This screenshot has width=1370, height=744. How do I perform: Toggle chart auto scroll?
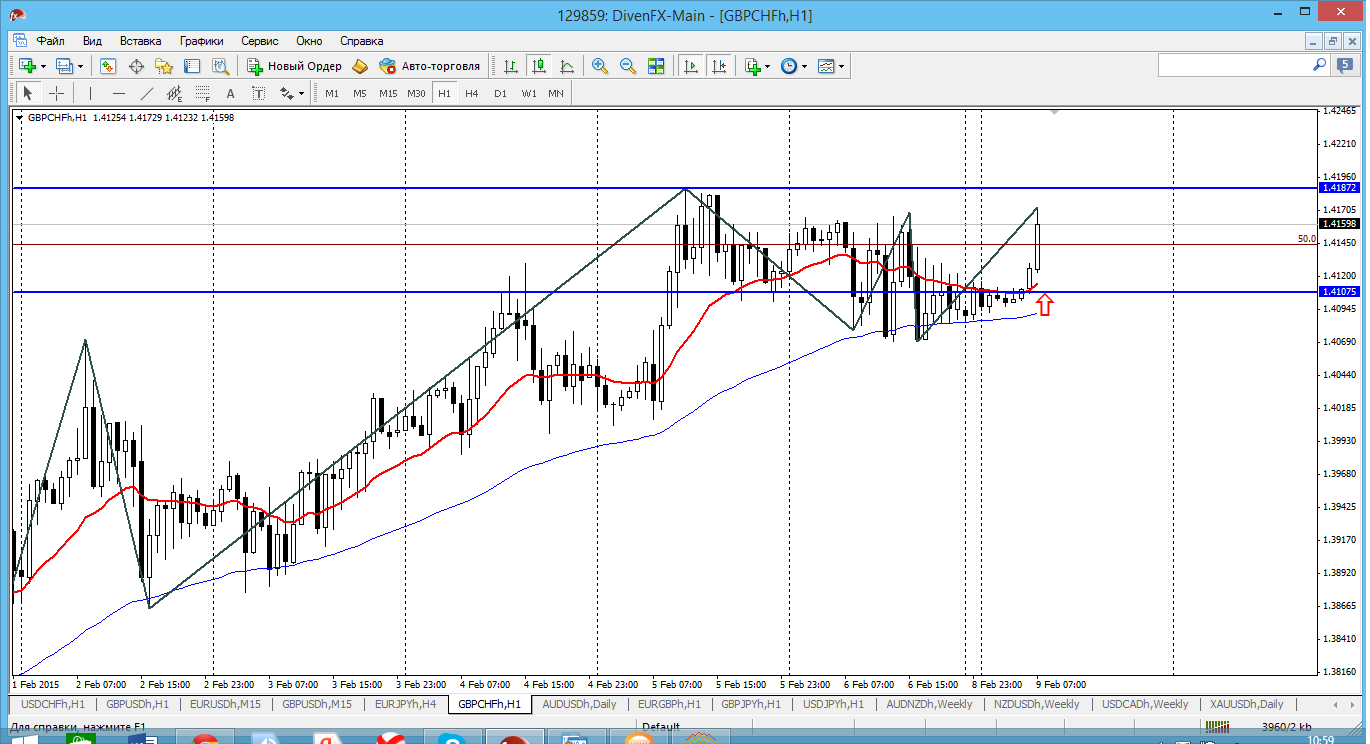tap(691, 66)
